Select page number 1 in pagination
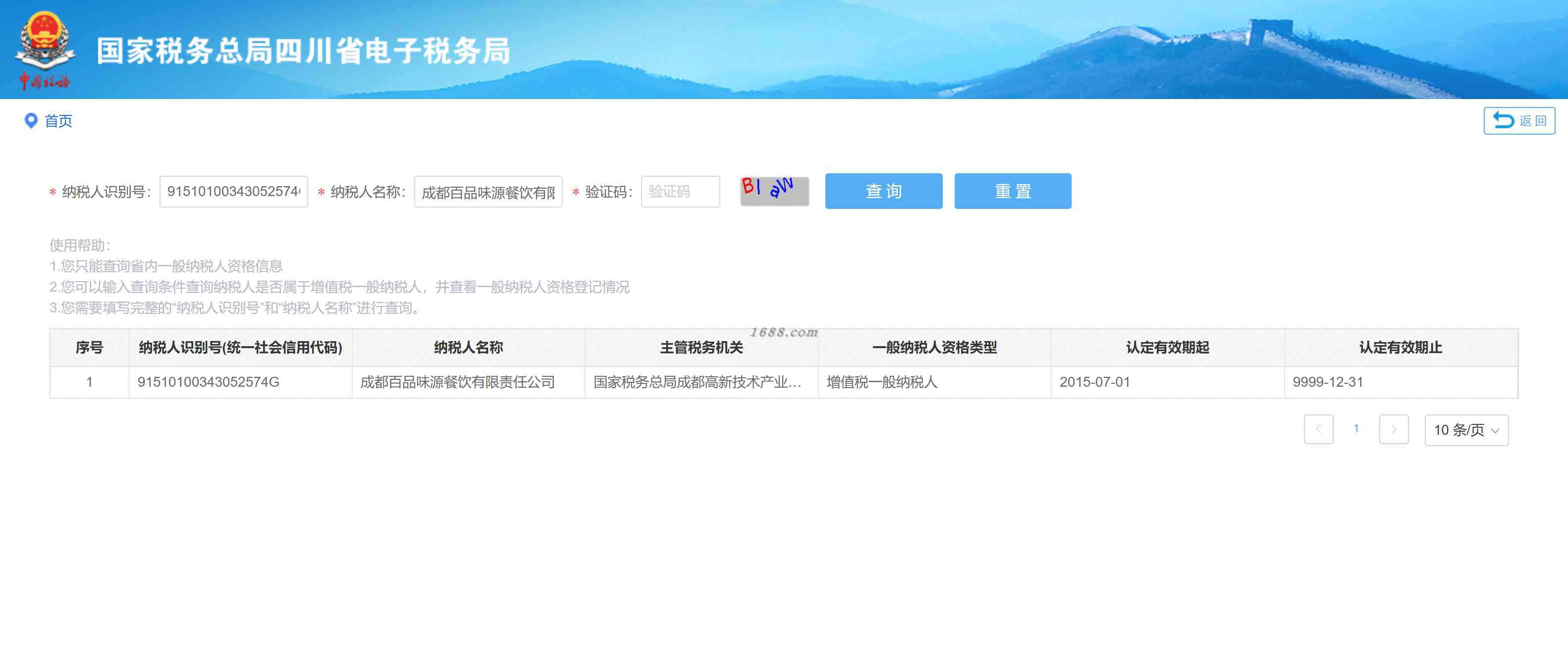 1356,428
